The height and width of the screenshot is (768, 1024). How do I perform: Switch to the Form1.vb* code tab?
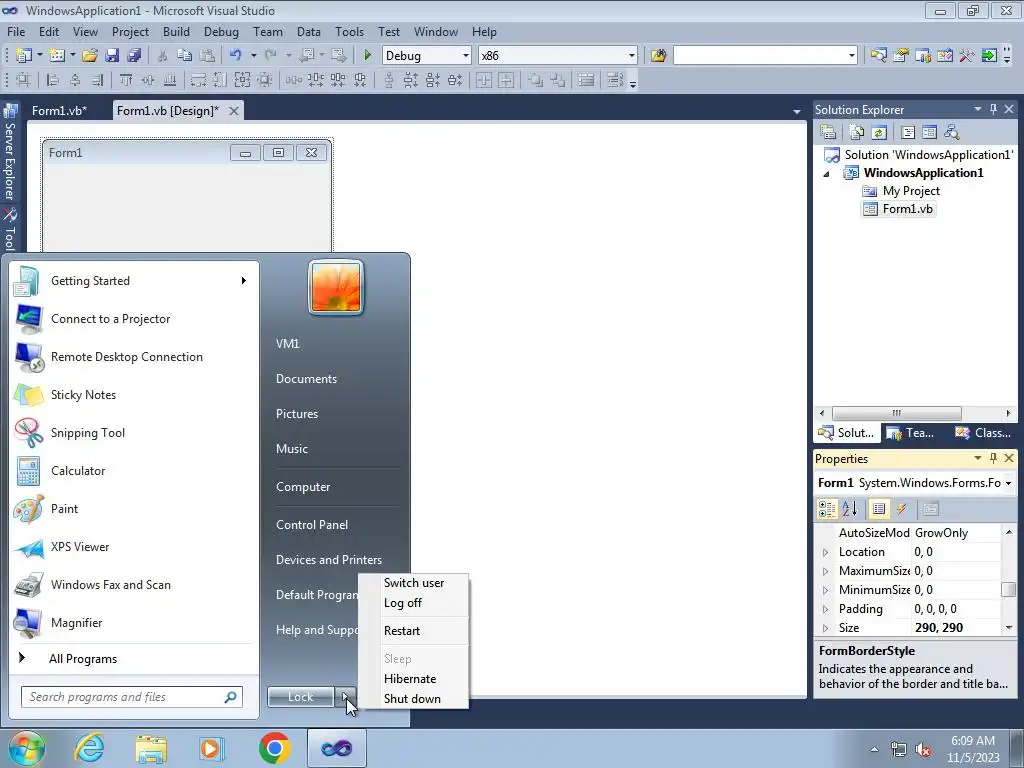tap(59, 111)
